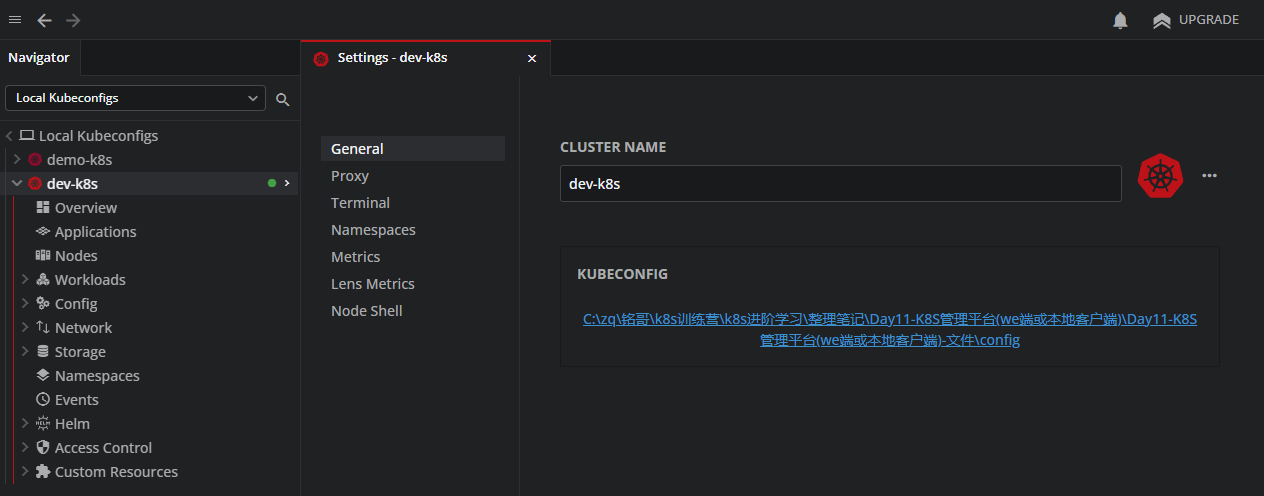Open the notifications bell
1264x496 pixels.
click(x=1121, y=20)
